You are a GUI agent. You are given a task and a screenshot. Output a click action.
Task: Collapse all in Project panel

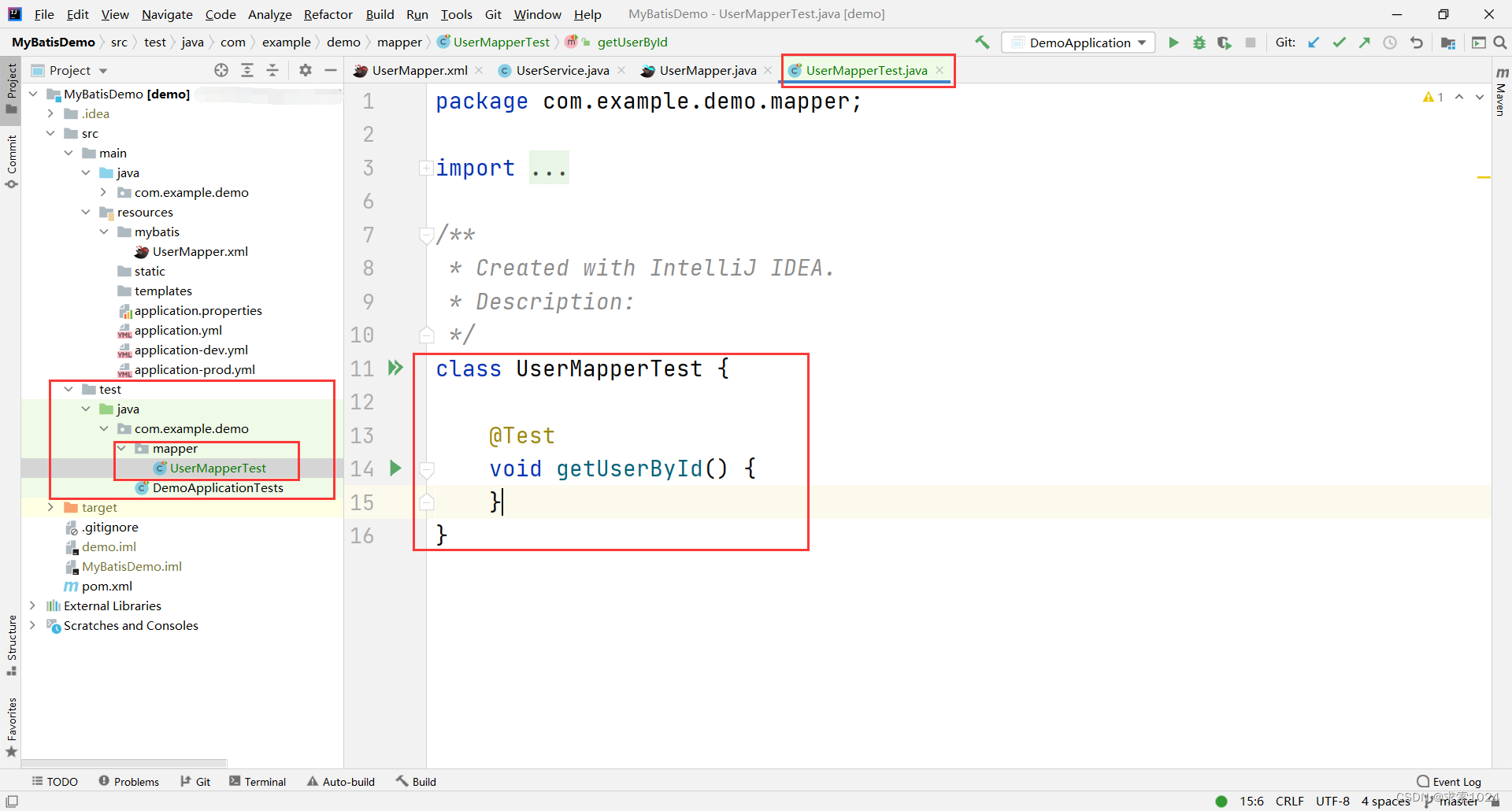pos(272,70)
